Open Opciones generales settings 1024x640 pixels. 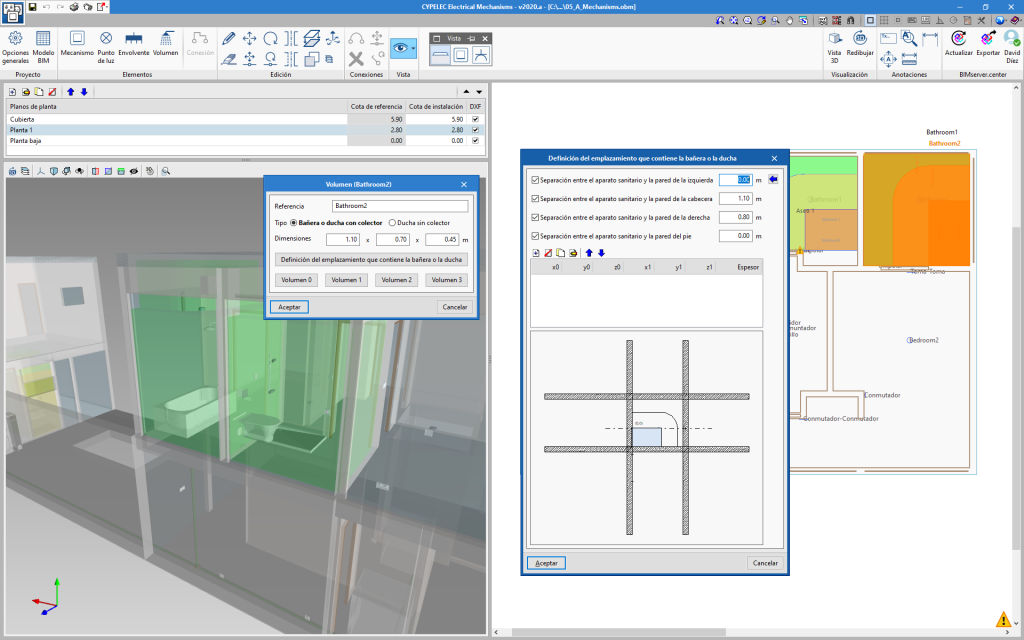(x=15, y=46)
